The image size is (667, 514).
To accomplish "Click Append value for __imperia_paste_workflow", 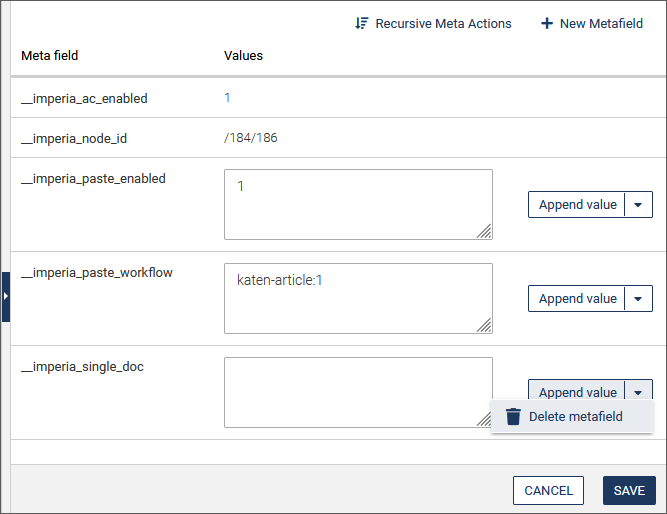I will coord(577,299).
